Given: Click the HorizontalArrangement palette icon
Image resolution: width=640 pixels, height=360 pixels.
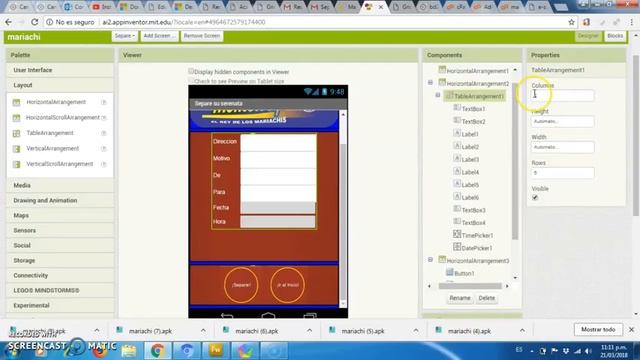Looking at the screenshot, I should 16,102.
